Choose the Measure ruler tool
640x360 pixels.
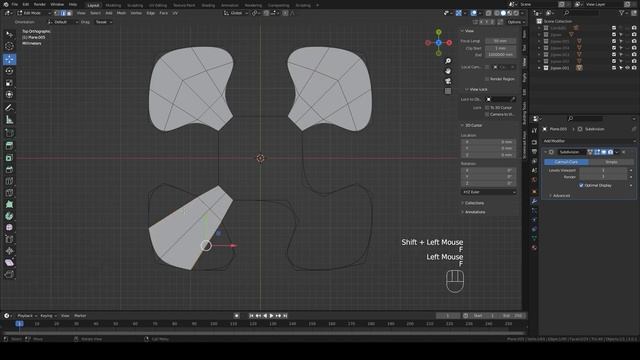[x=9, y=120]
